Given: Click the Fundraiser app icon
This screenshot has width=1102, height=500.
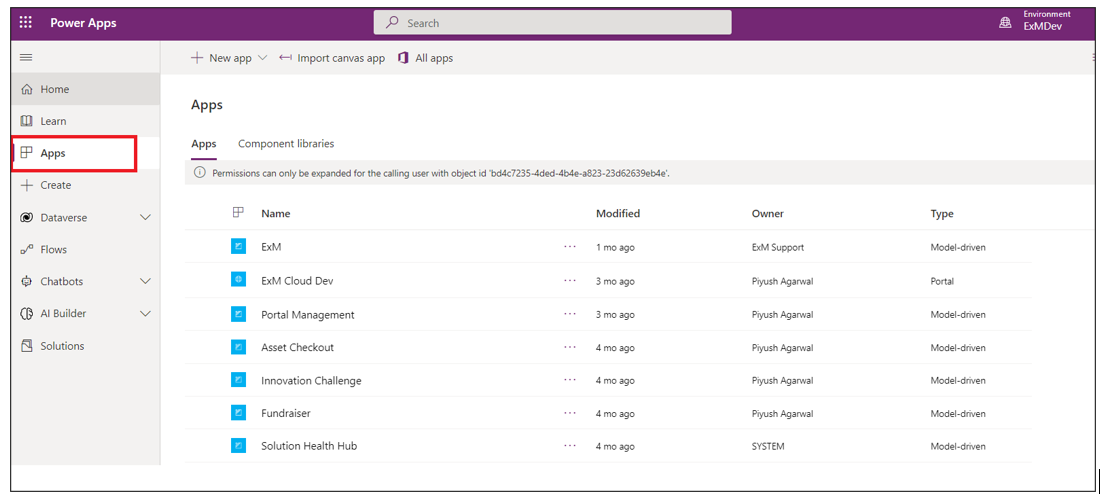Looking at the screenshot, I should (x=239, y=413).
